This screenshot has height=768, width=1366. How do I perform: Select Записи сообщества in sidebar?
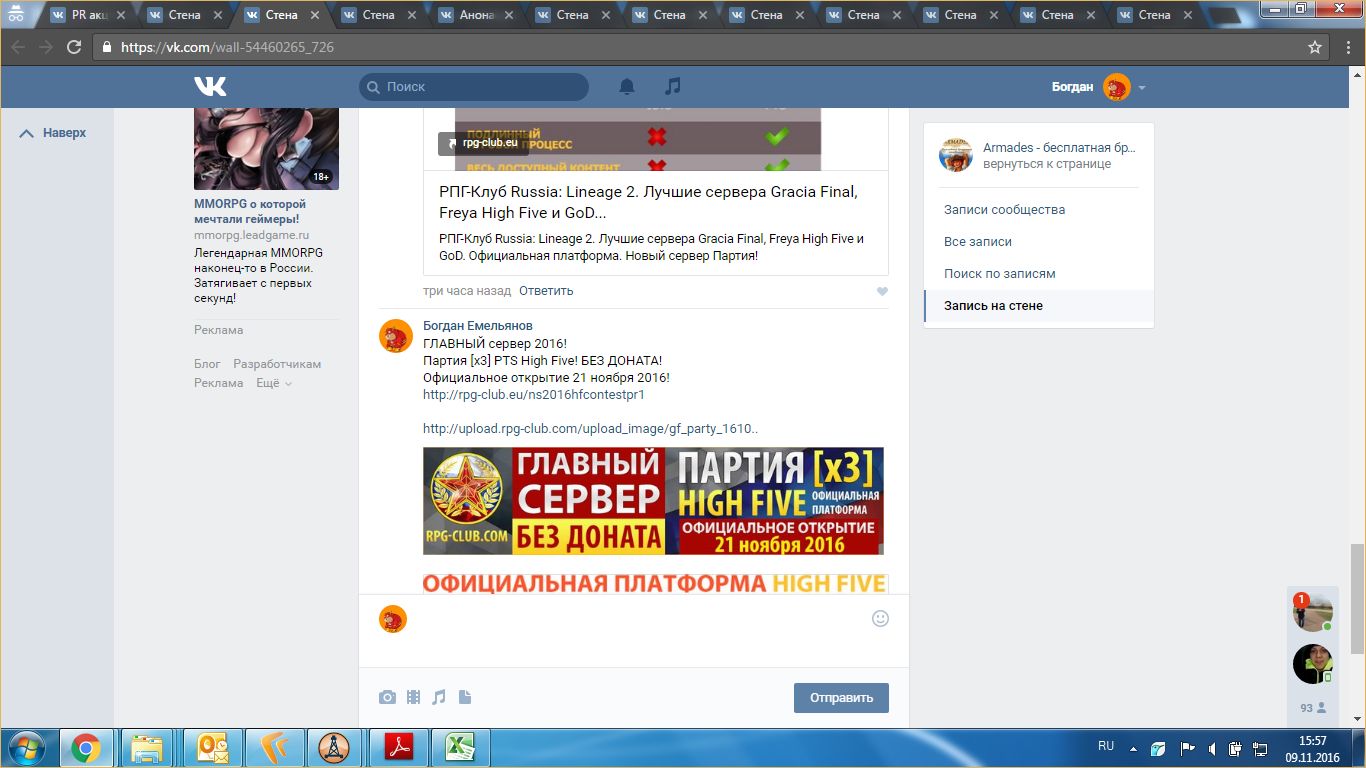point(1004,210)
